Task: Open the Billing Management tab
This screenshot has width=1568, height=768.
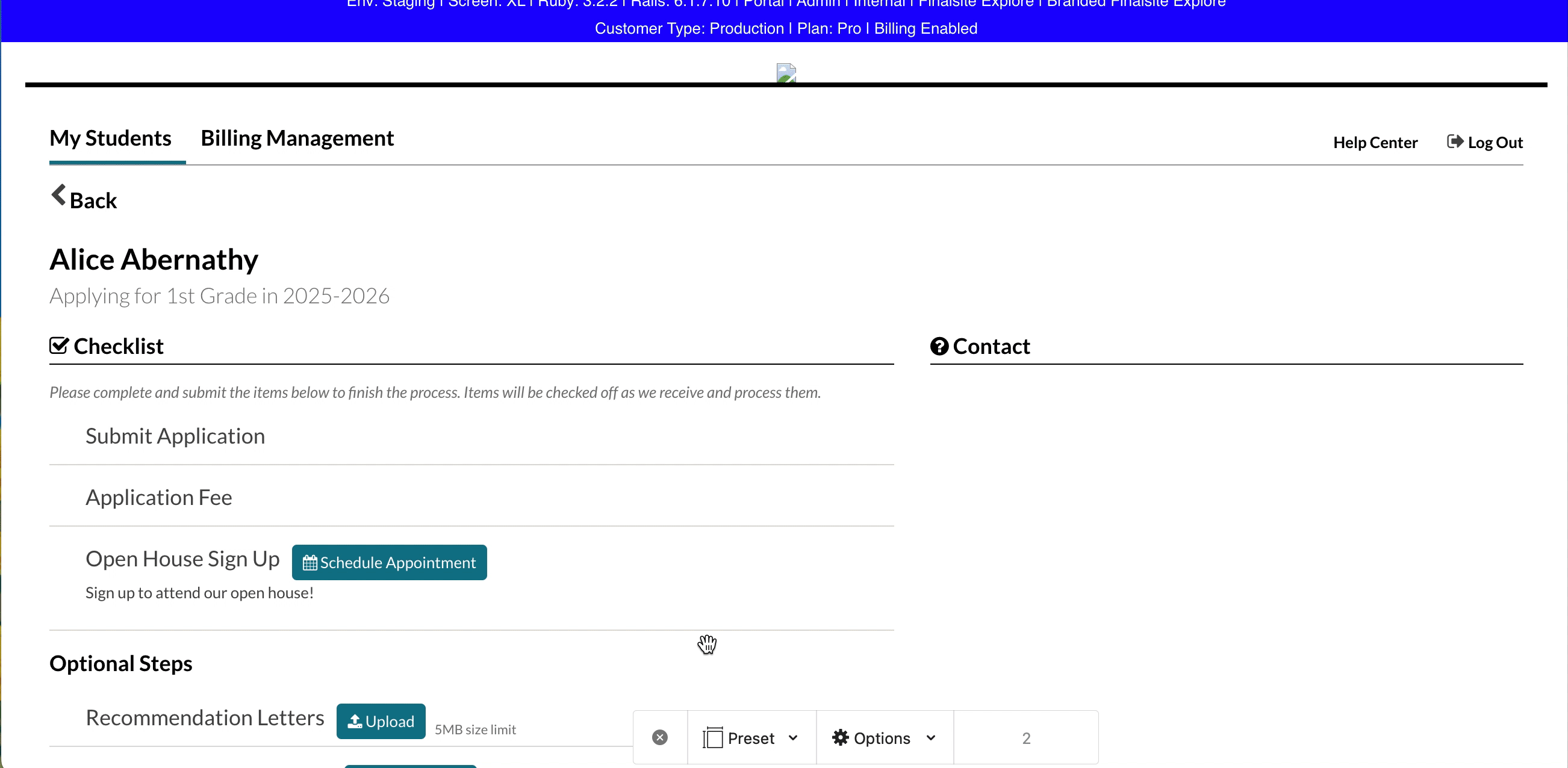Action: pos(297,139)
